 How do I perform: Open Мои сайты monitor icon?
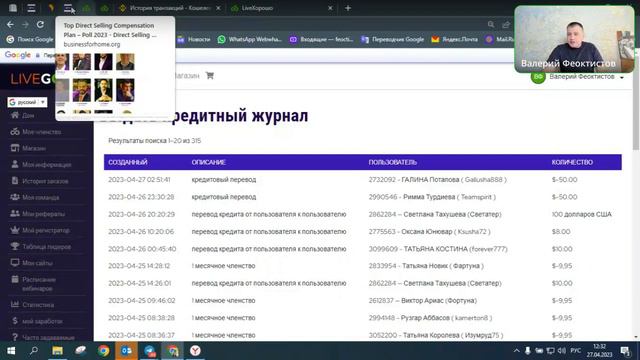pyautogui.click(x=15, y=262)
